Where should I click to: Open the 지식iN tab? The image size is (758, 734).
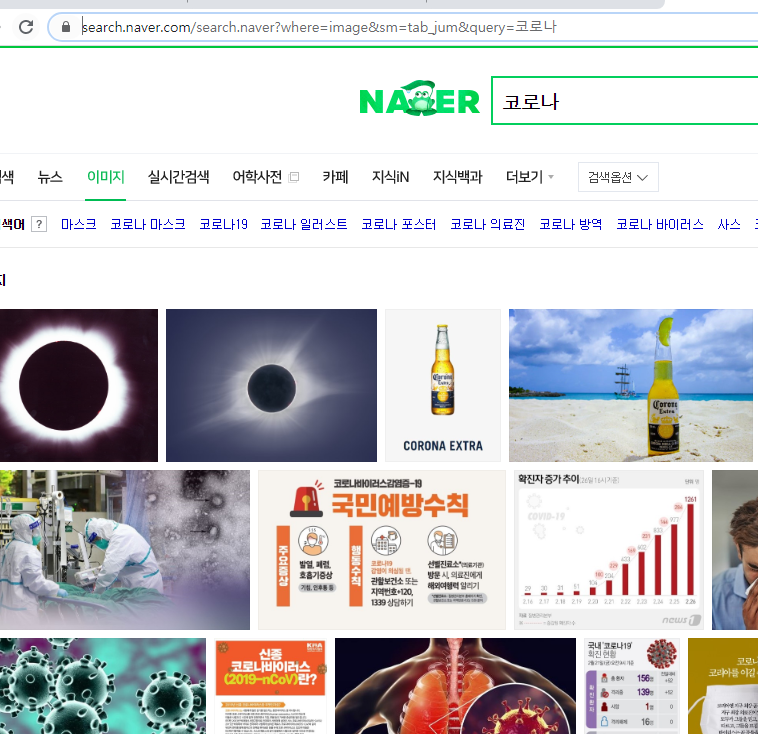tap(390, 177)
